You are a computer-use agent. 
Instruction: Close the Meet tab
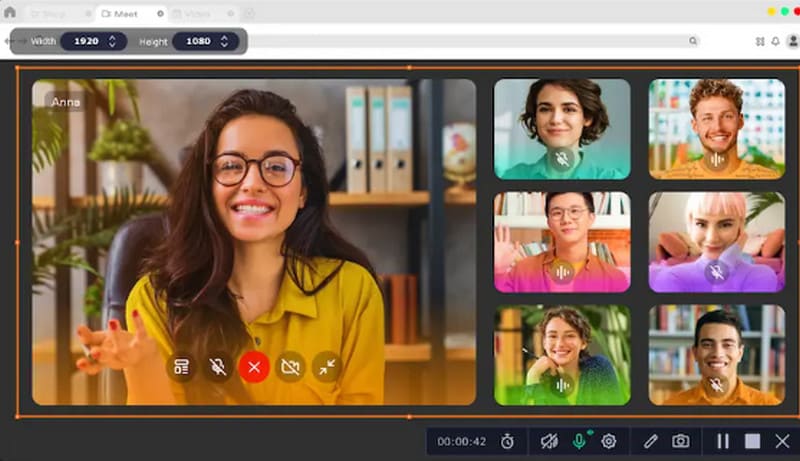pyautogui.click(x=160, y=13)
